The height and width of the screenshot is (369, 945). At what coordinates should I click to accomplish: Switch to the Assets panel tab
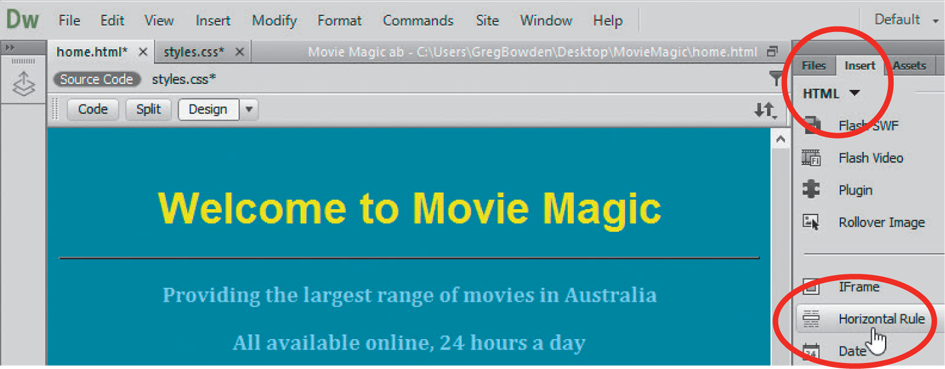coord(909,66)
